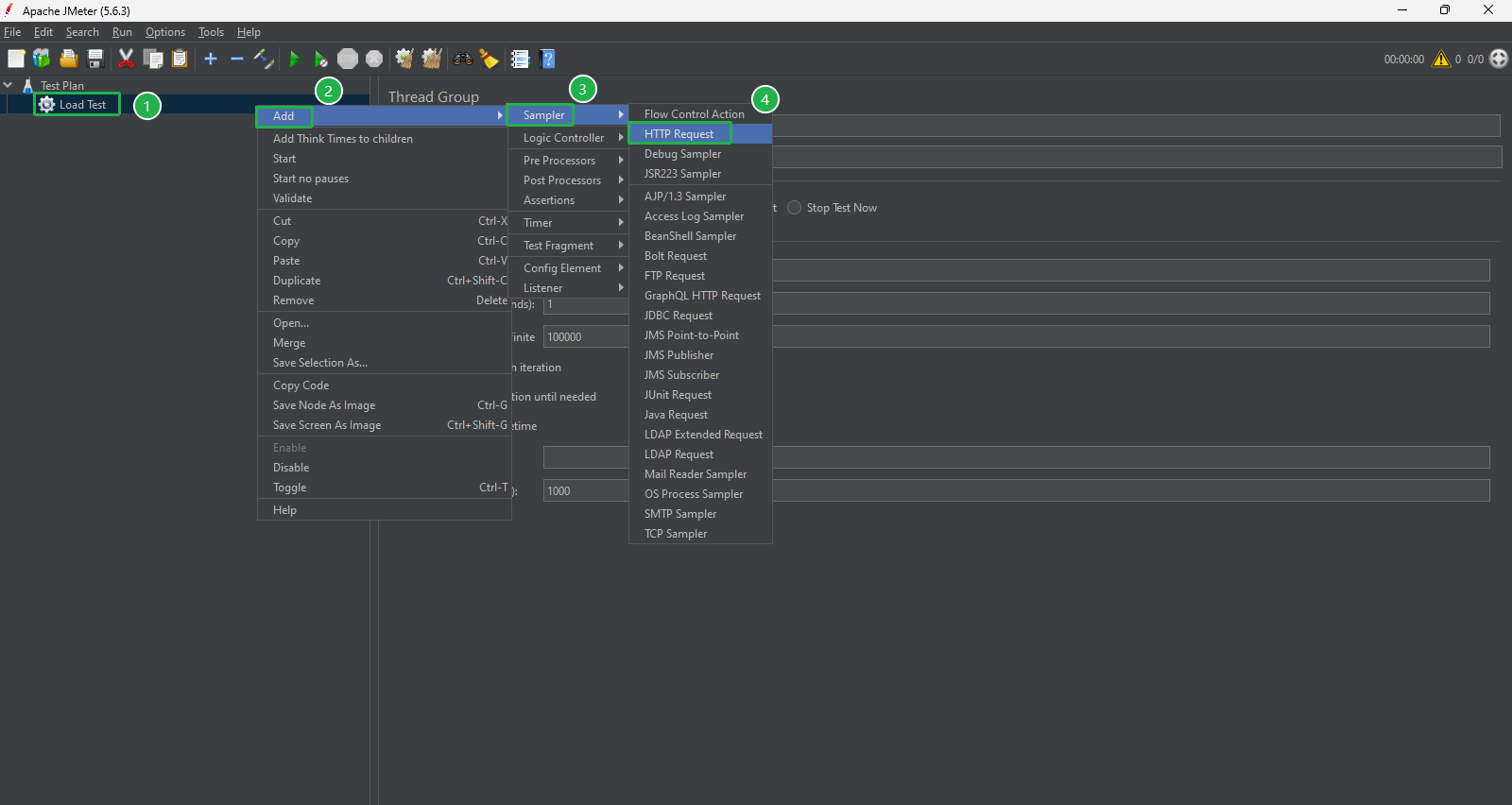Click Add Think Times to children
Image resolution: width=1512 pixels, height=805 pixels.
[384, 139]
